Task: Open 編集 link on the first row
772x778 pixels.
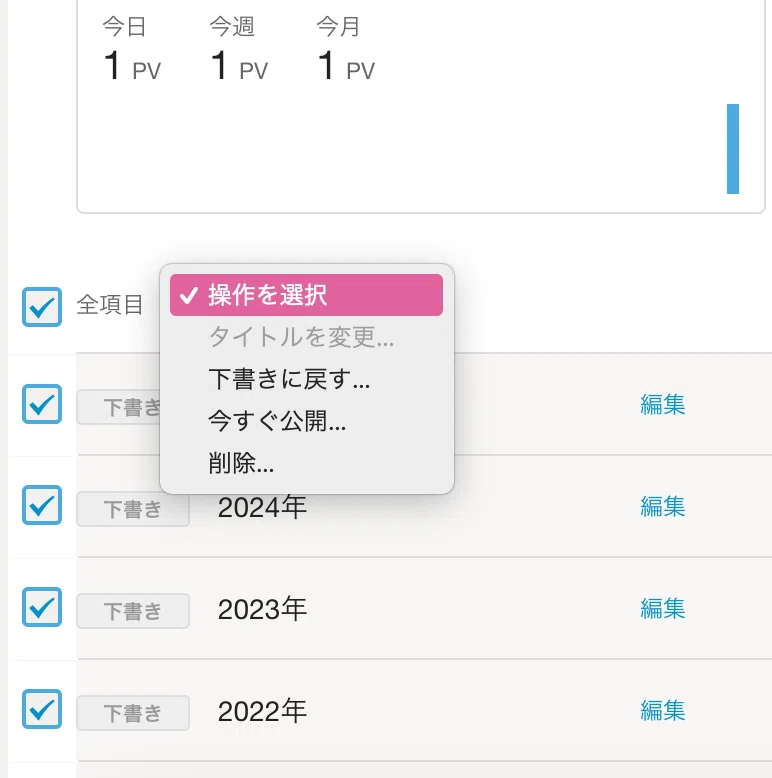Action: click(662, 405)
